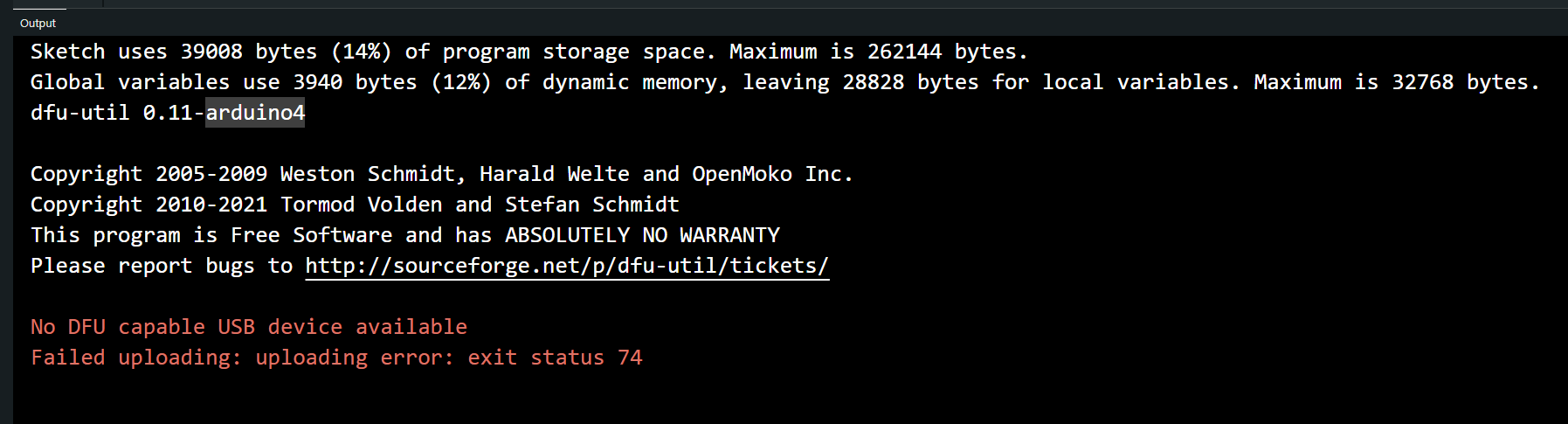Click the 'exit status 74' text
The width and height of the screenshot is (1568, 424).
555,358
